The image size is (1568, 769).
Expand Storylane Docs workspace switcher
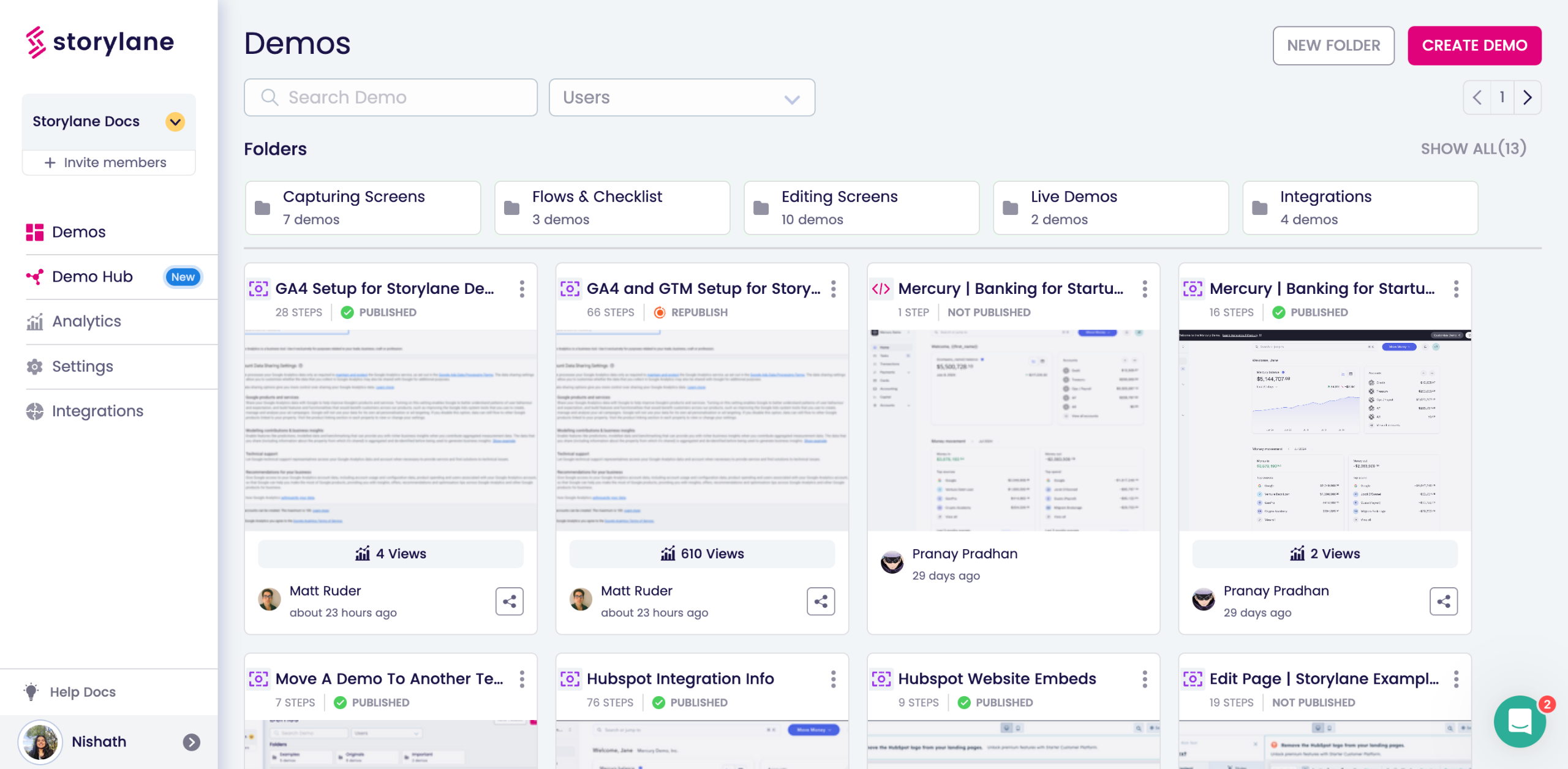click(175, 122)
